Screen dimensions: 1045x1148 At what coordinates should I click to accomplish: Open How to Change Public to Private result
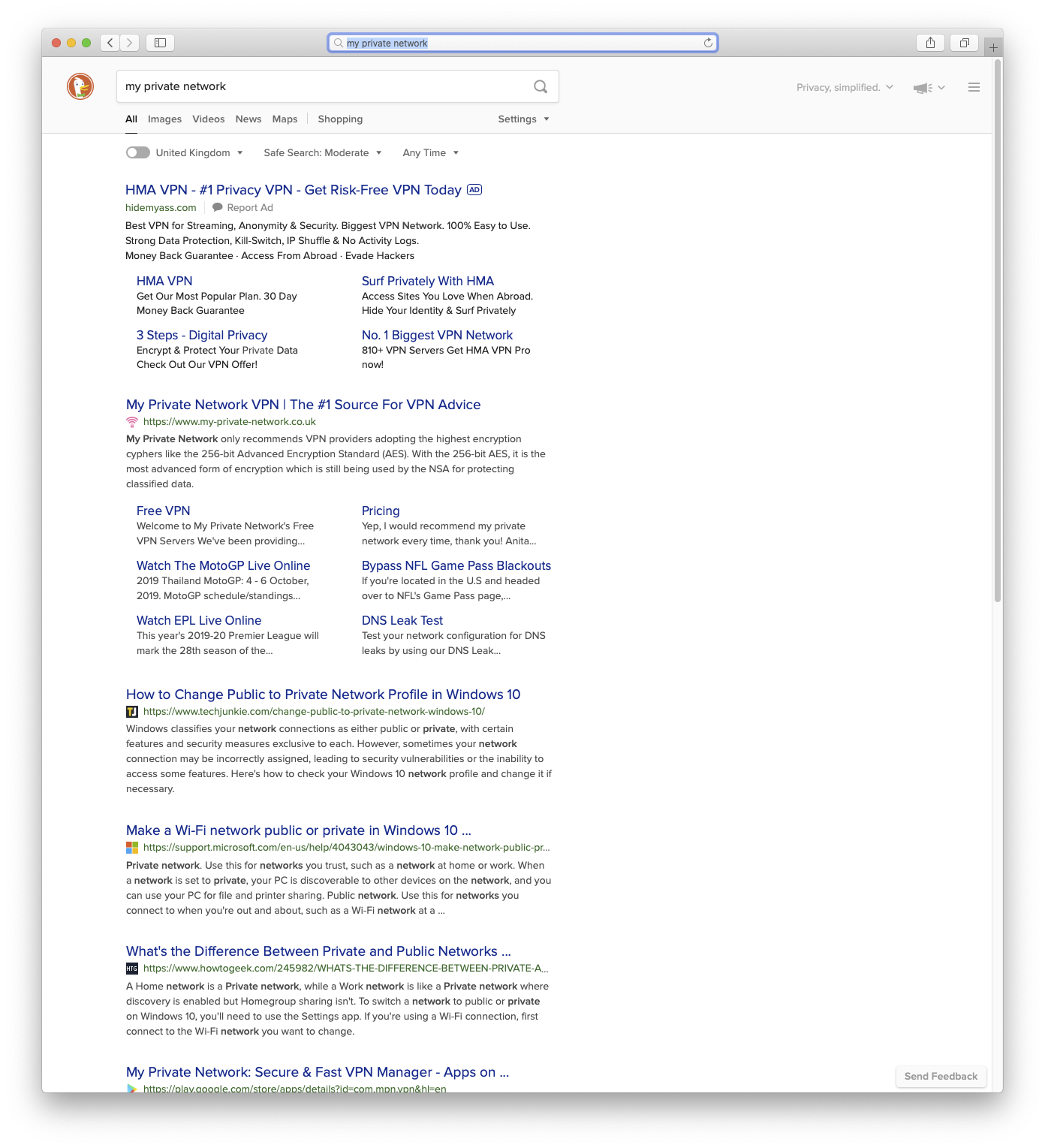324,695
